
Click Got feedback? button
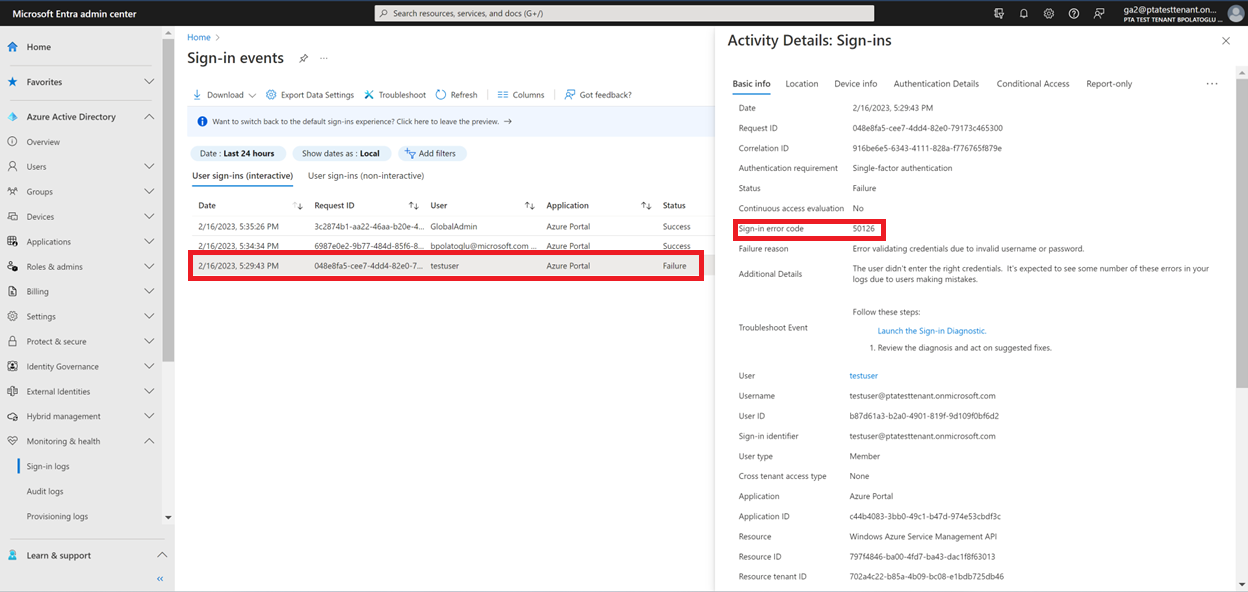click(x=598, y=95)
